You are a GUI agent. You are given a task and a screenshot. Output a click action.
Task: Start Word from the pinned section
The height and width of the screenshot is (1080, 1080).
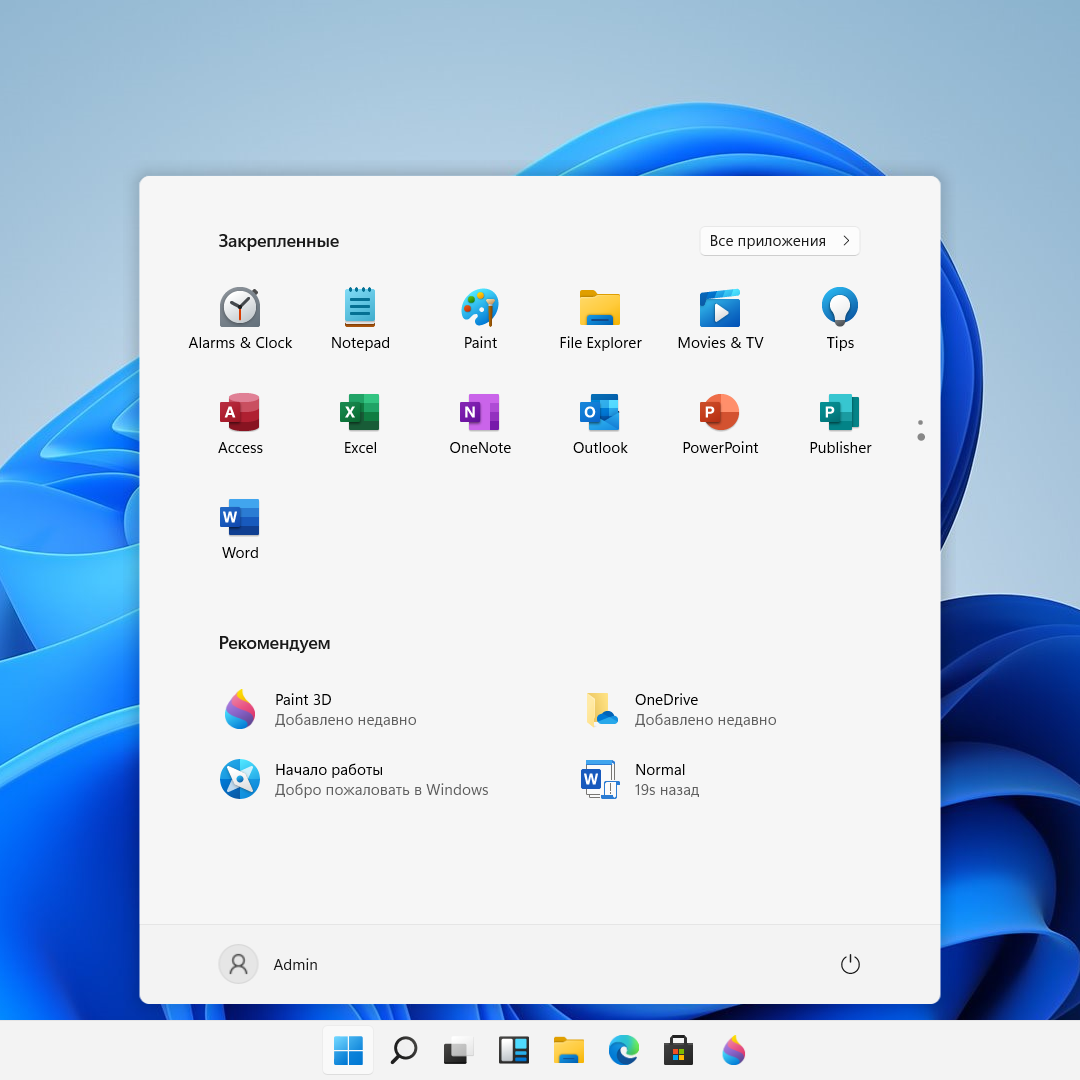[x=240, y=528]
